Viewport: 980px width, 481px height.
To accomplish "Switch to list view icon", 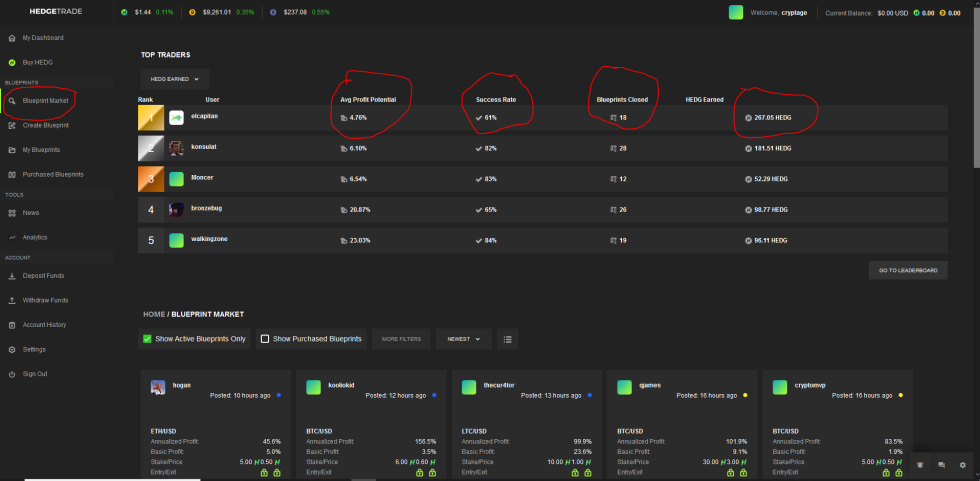I will tap(508, 339).
